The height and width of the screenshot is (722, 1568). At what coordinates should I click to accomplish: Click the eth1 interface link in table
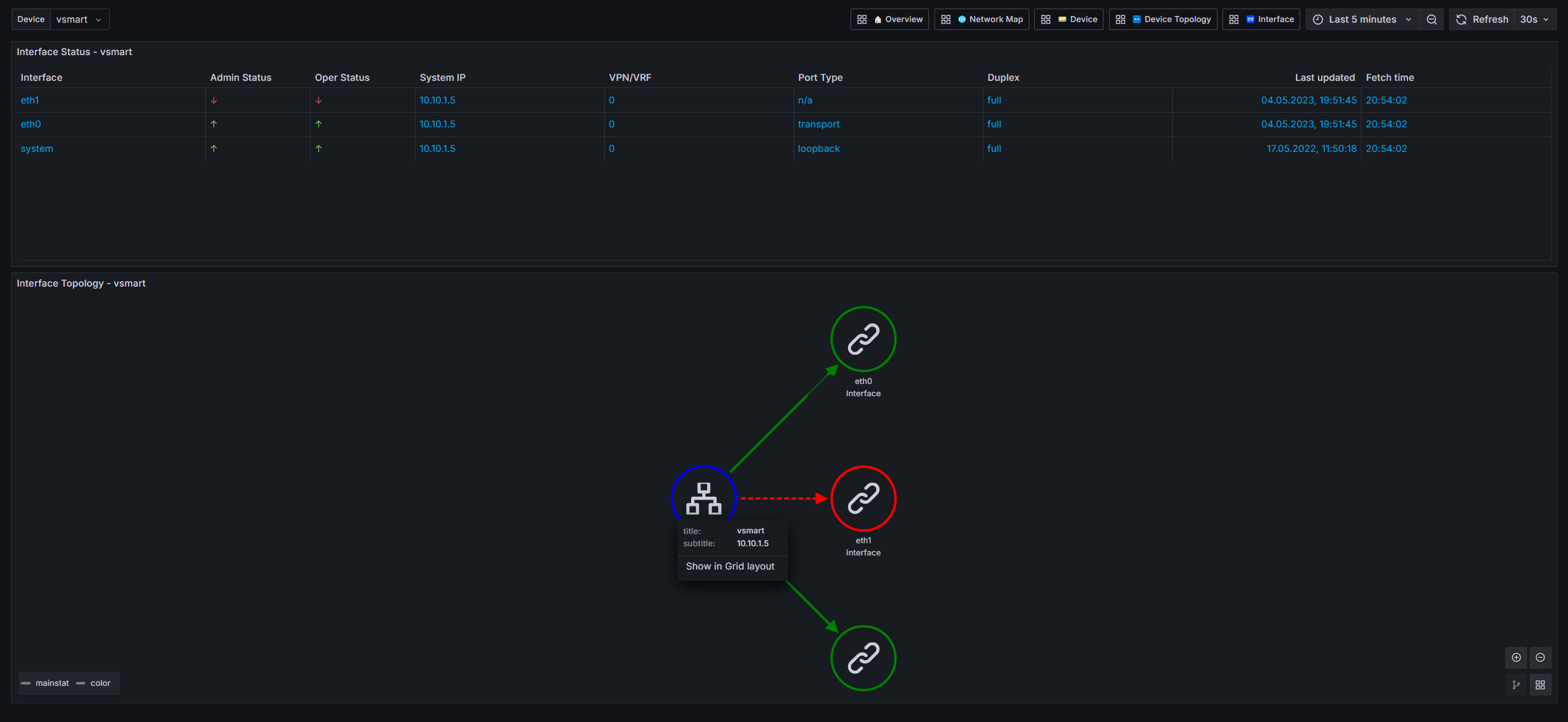click(29, 100)
